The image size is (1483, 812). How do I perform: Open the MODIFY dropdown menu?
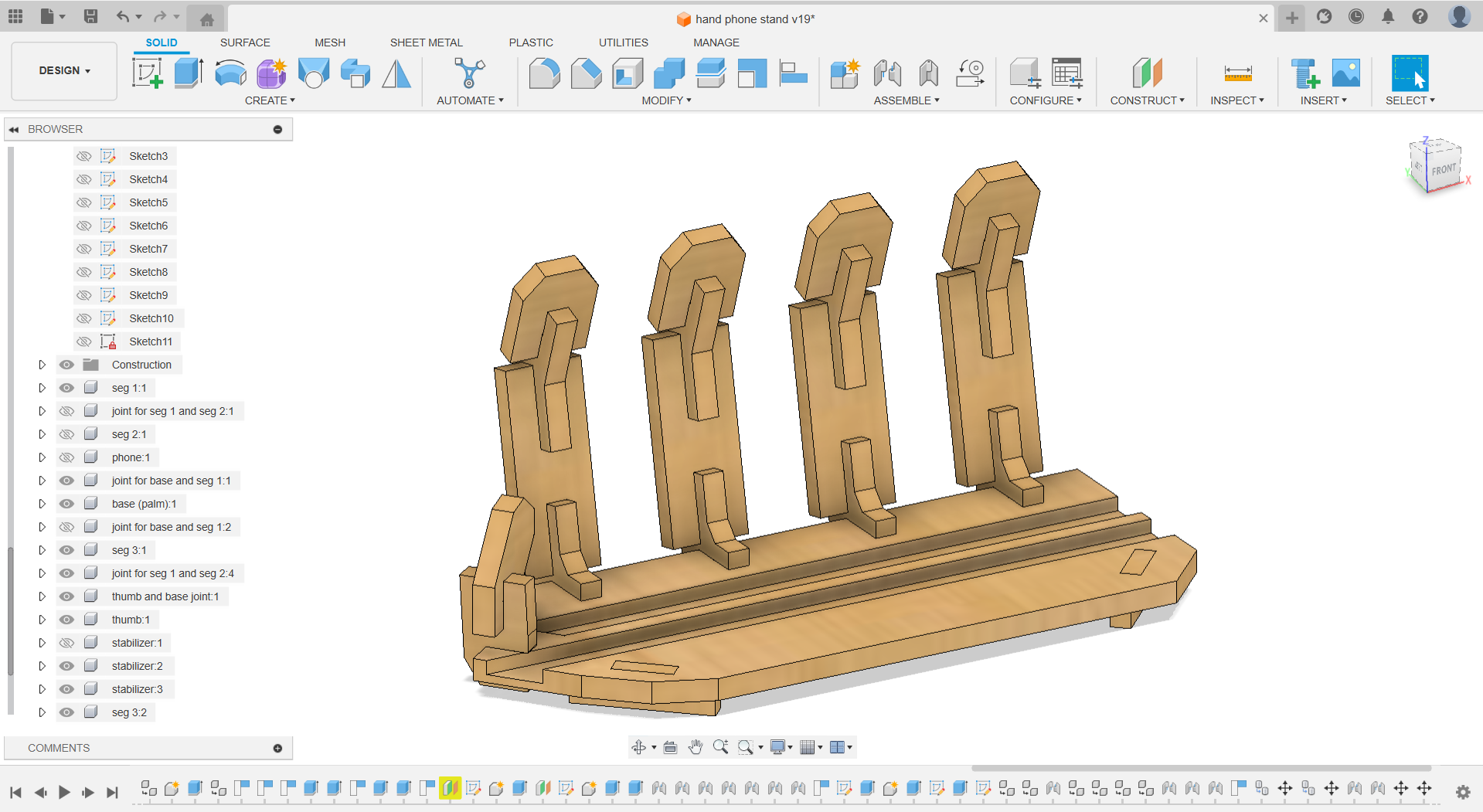click(x=666, y=100)
